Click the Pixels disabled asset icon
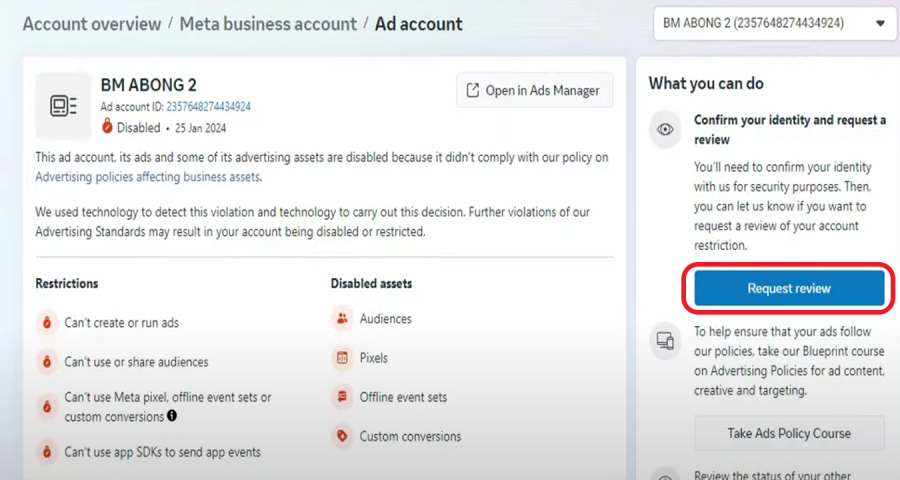Viewport: 900px width, 480px height. [342, 358]
